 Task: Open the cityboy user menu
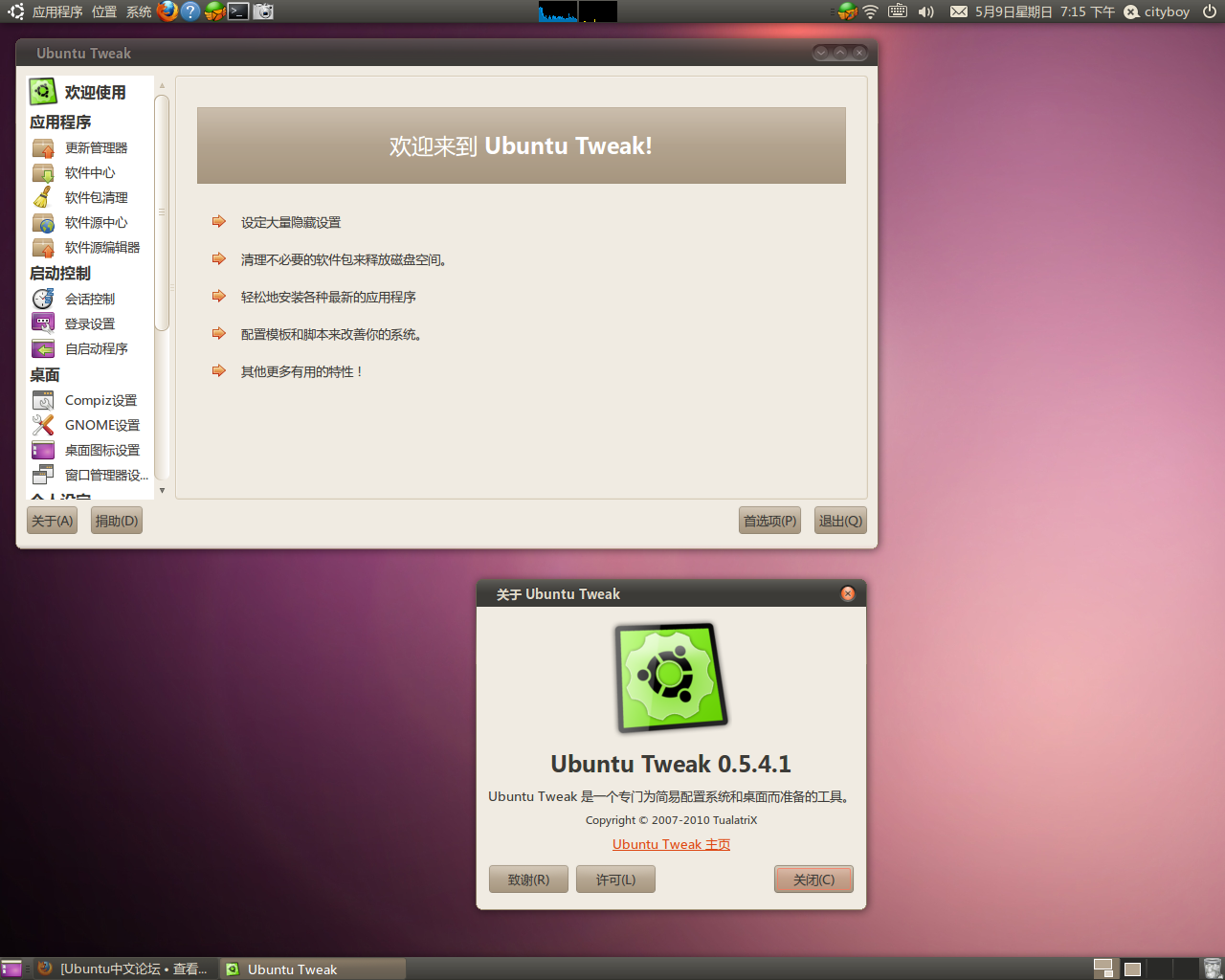(1156, 11)
